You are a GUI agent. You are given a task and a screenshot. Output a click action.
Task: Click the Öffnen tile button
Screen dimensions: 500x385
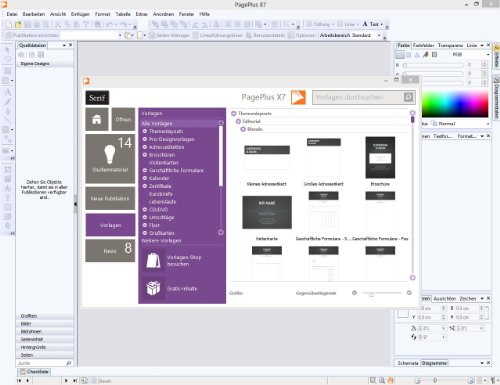coord(123,119)
